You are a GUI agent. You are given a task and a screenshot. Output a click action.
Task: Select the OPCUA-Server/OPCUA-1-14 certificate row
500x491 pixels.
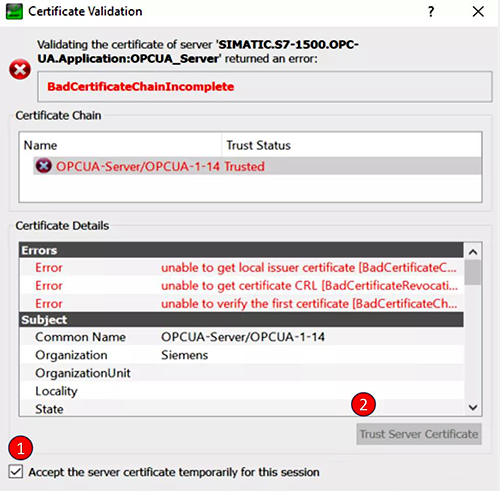(257, 166)
